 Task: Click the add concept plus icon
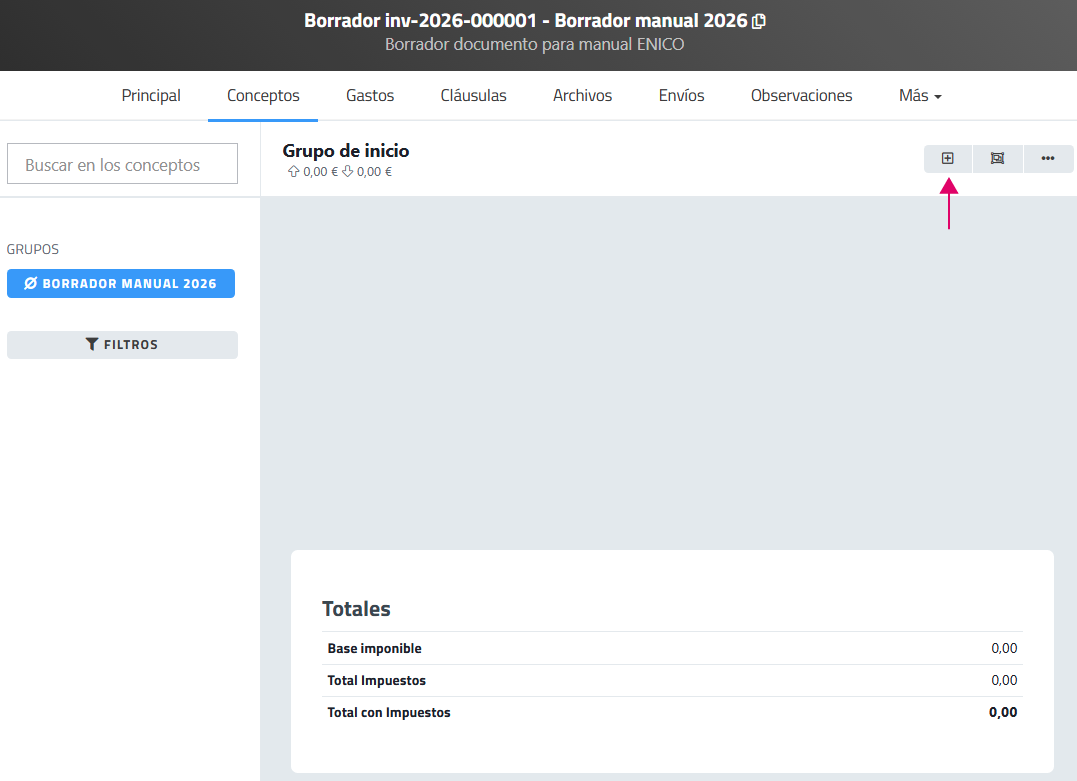(947, 158)
